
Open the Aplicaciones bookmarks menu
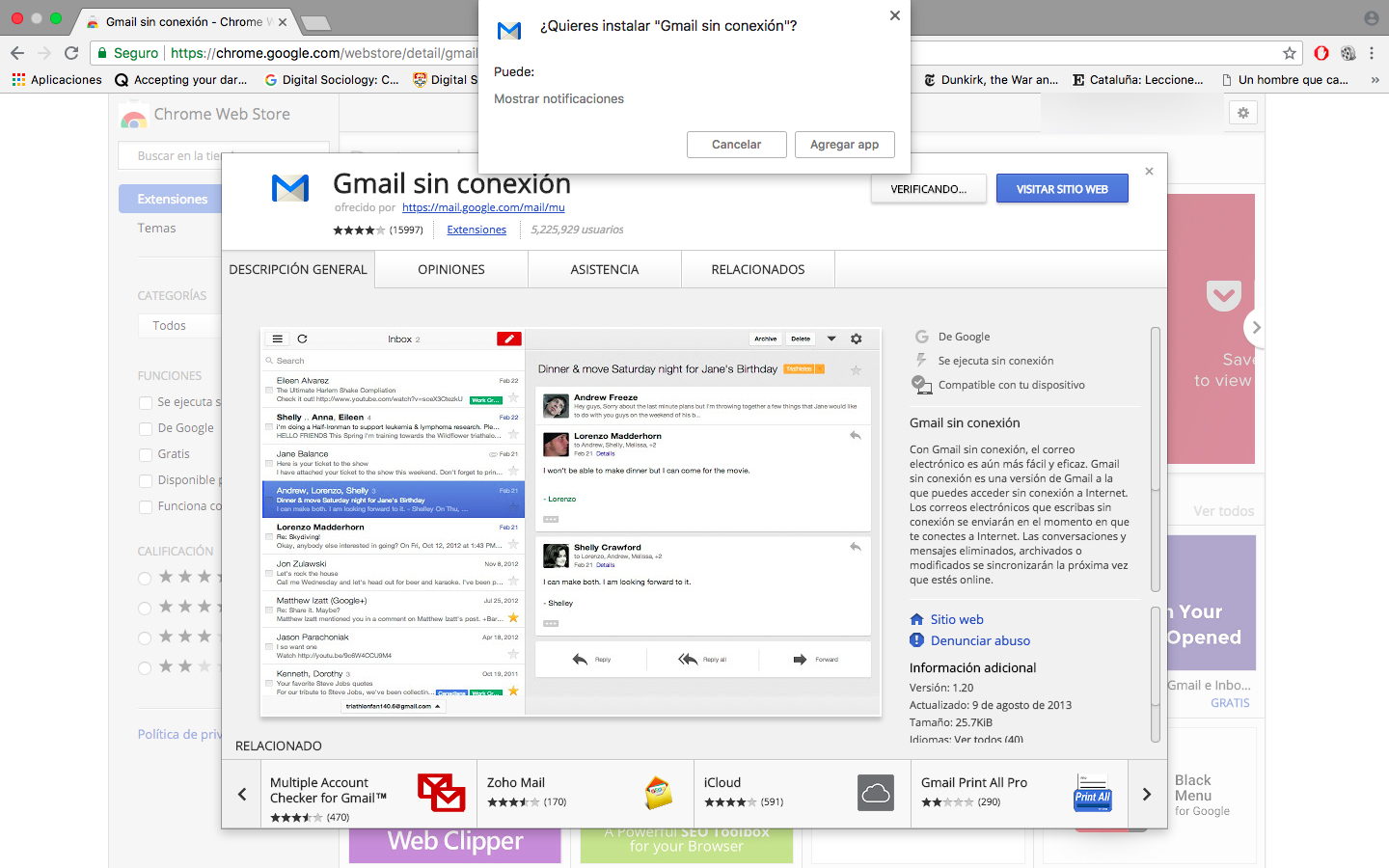pos(57,79)
